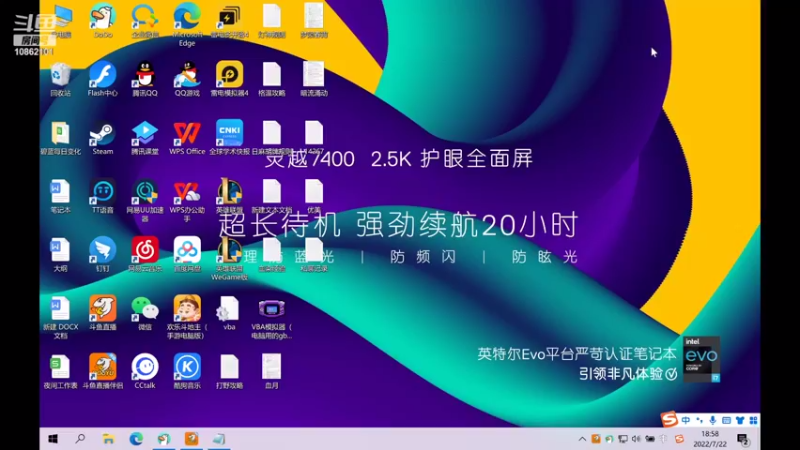
Task: Open File Explorer from taskbar
Action: pos(108,439)
